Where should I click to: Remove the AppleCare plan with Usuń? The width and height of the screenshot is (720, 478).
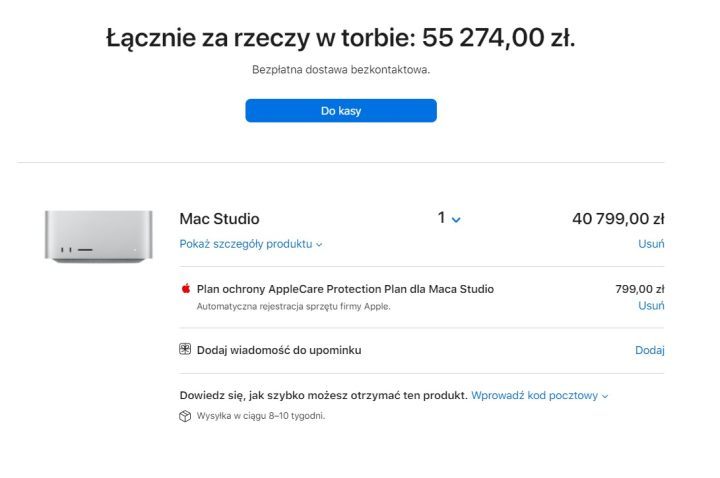click(651, 306)
